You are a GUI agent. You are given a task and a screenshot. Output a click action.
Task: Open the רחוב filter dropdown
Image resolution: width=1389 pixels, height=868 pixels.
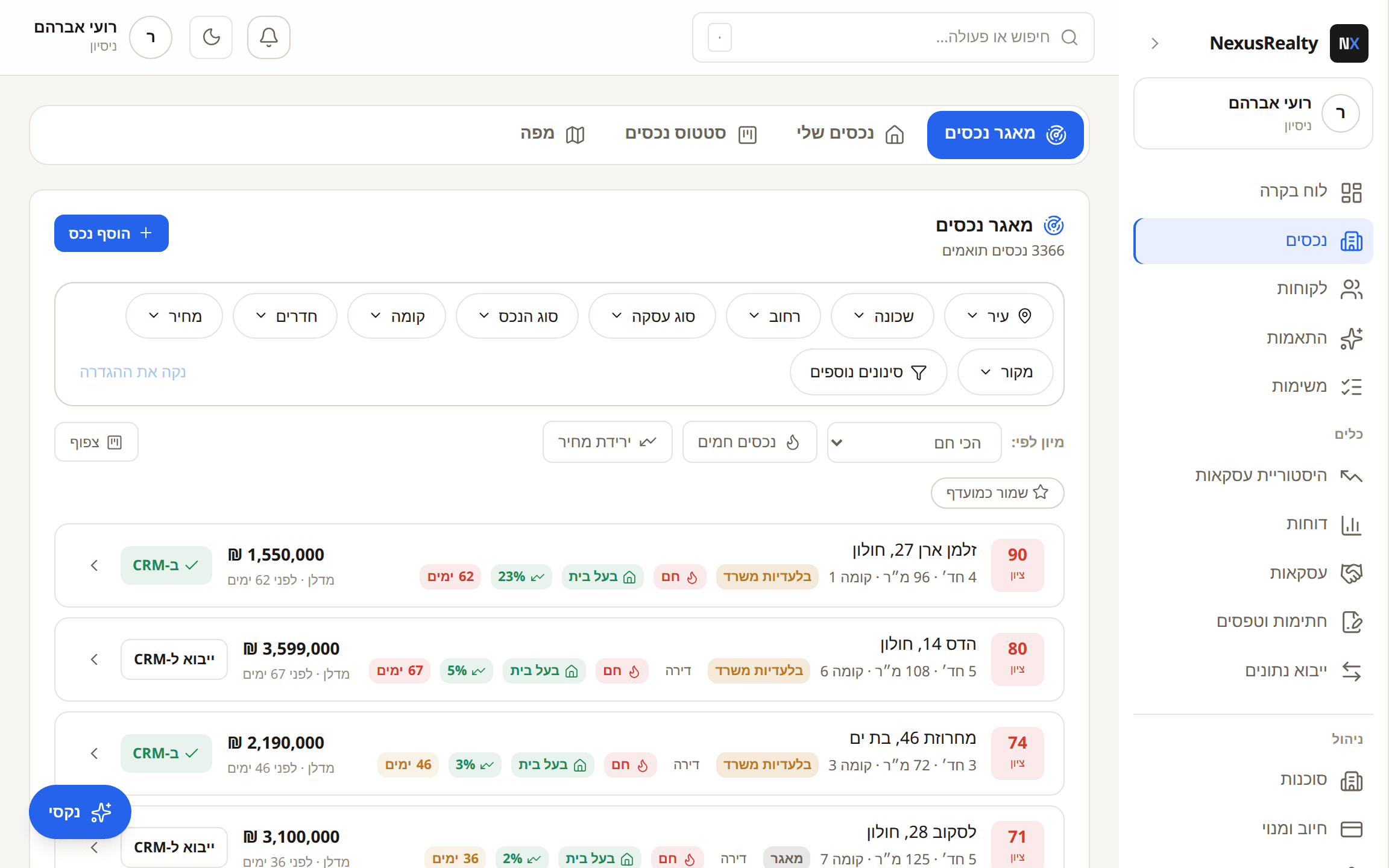pos(773,316)
